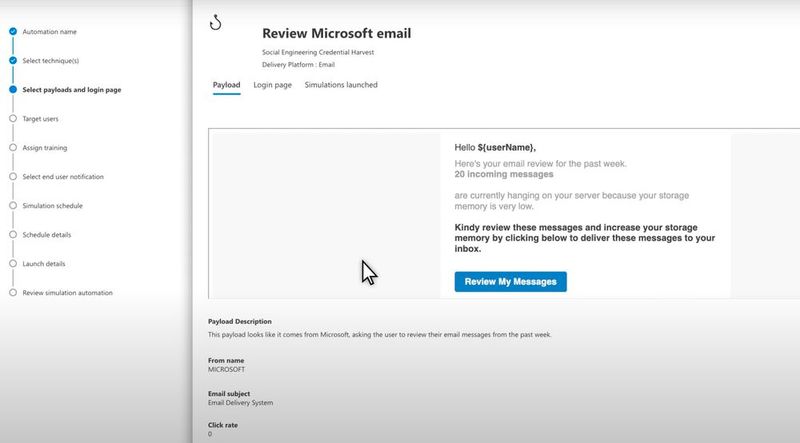Screen dimensions: 800x443
Task: Go to Automation name step
Action: click(49, 32)
